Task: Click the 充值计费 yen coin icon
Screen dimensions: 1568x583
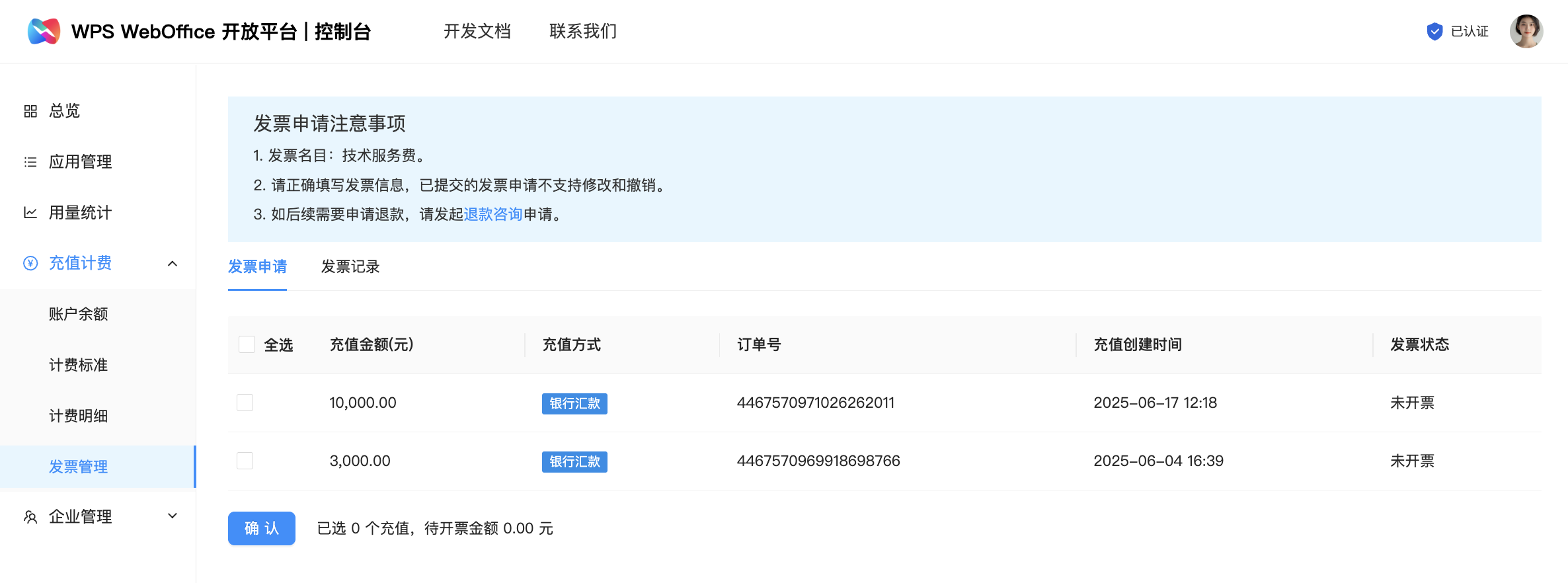Action: (30, 263)
